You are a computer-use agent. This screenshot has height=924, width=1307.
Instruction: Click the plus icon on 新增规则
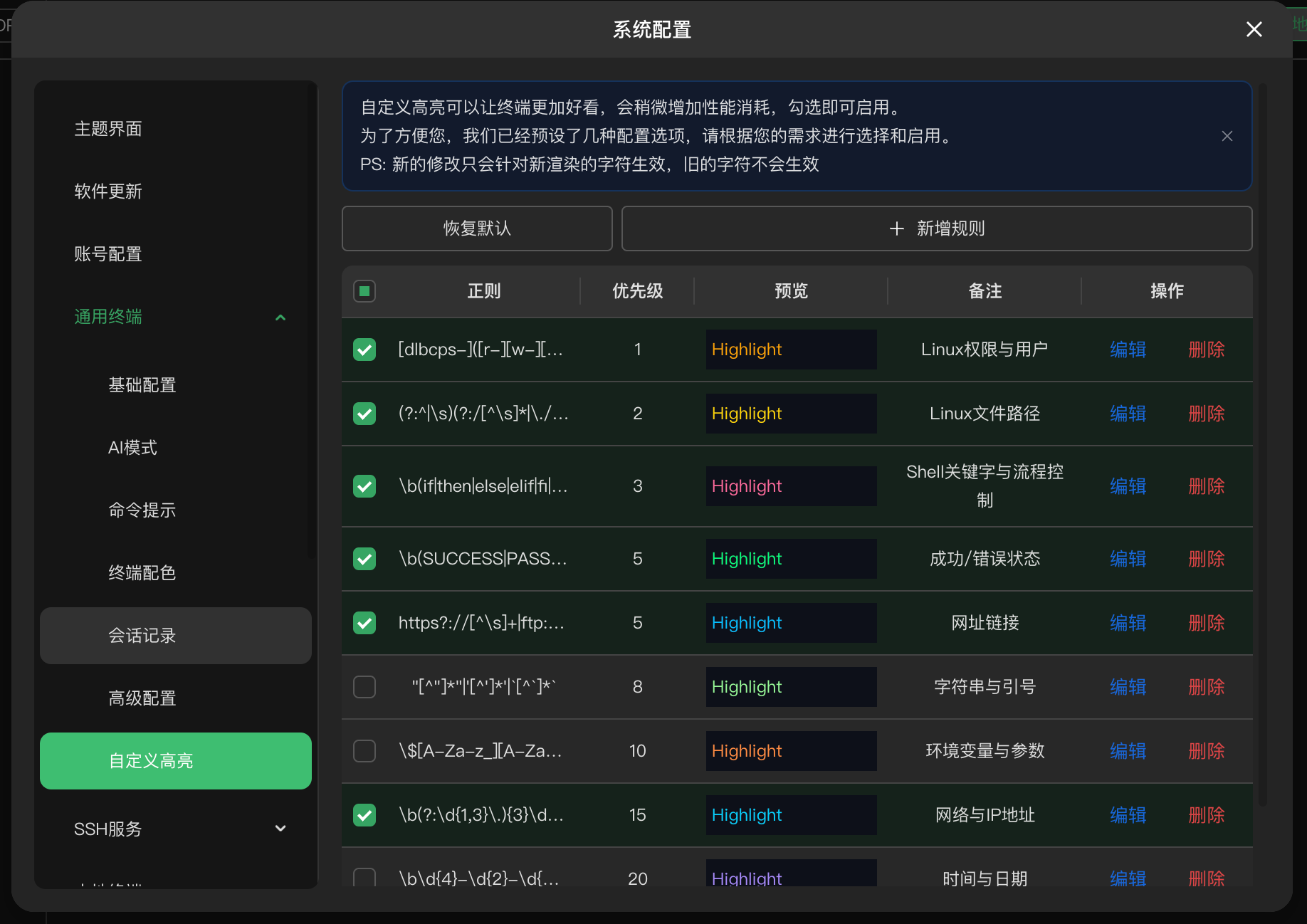(896, 229)
